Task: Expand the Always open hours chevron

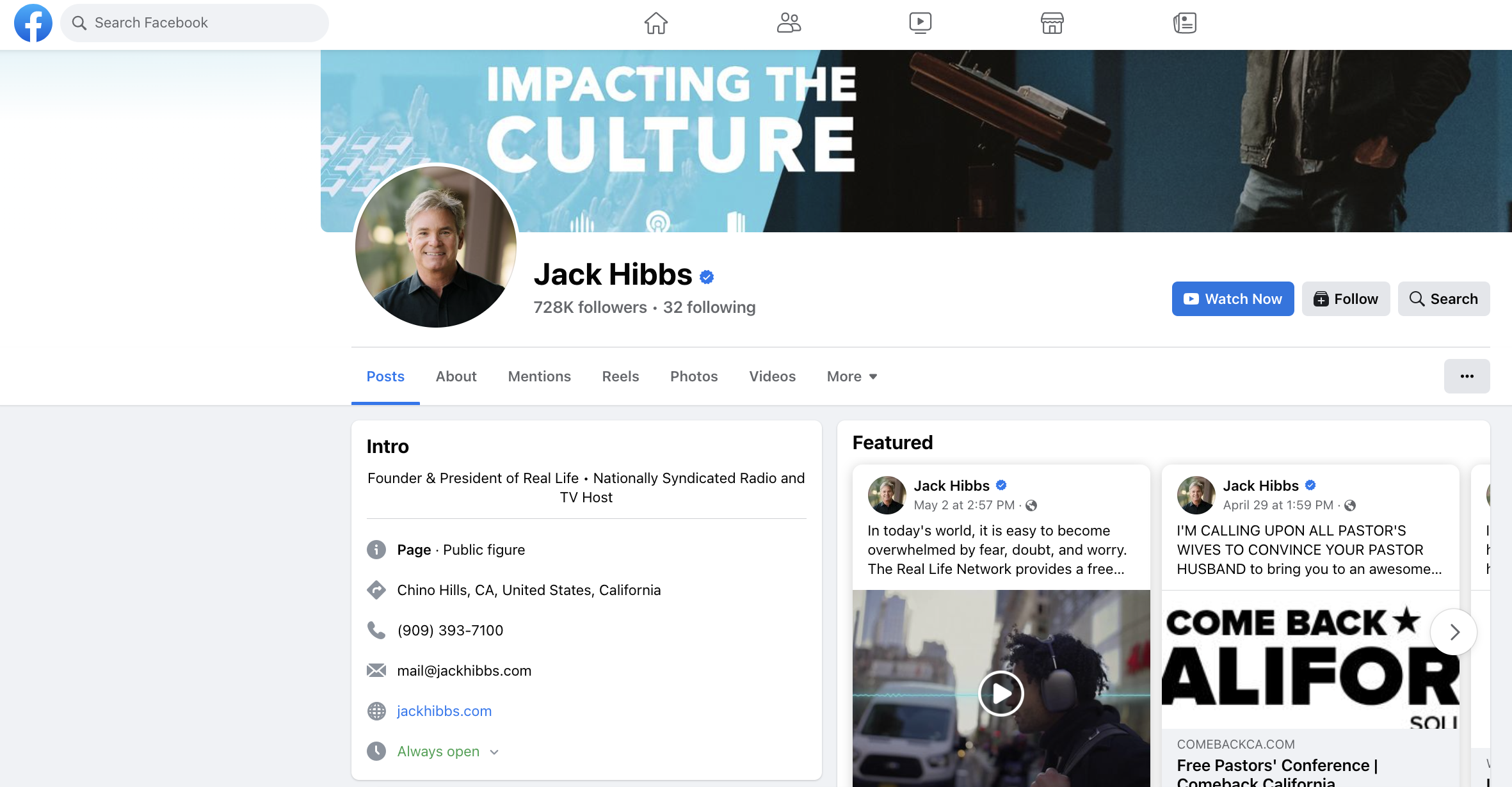Action: tap(494, 752)
